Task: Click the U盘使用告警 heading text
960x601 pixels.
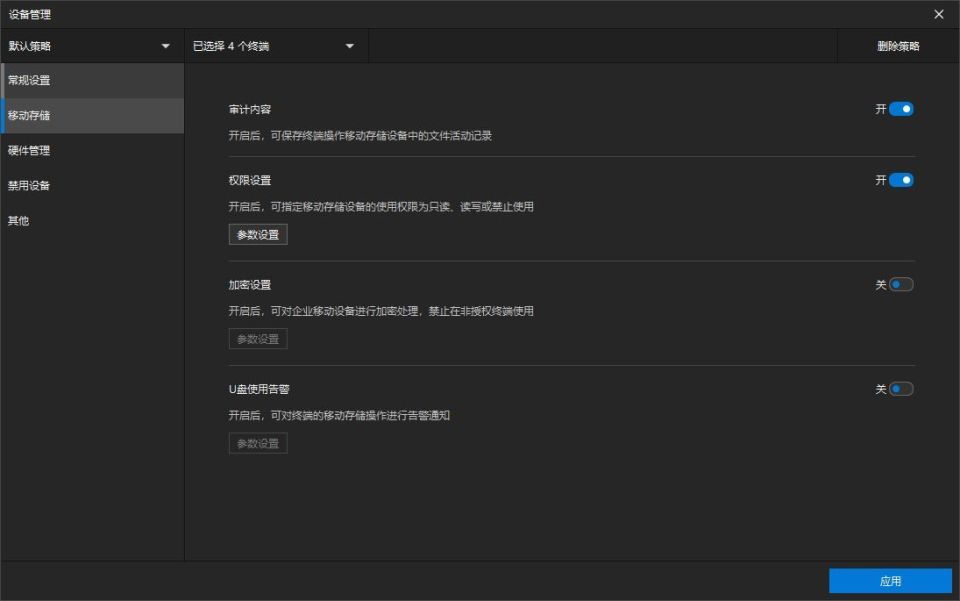Action: (259, 389)
